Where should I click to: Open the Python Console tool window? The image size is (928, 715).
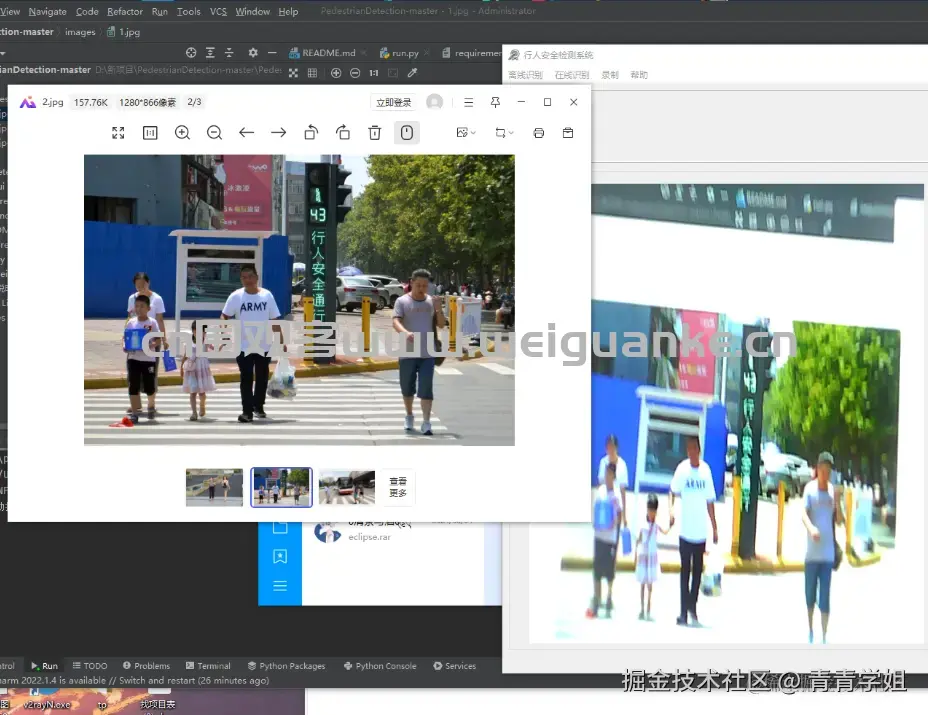point(380,666)
